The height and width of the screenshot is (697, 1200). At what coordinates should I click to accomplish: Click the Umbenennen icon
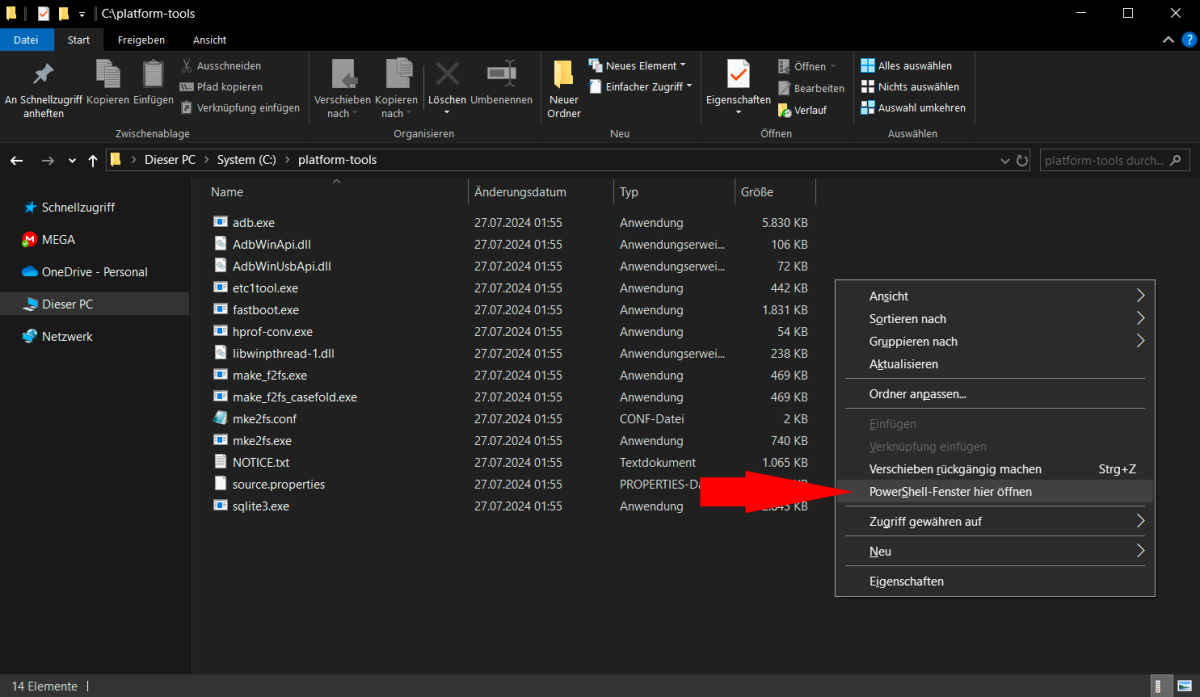click(x=501, y=74)
